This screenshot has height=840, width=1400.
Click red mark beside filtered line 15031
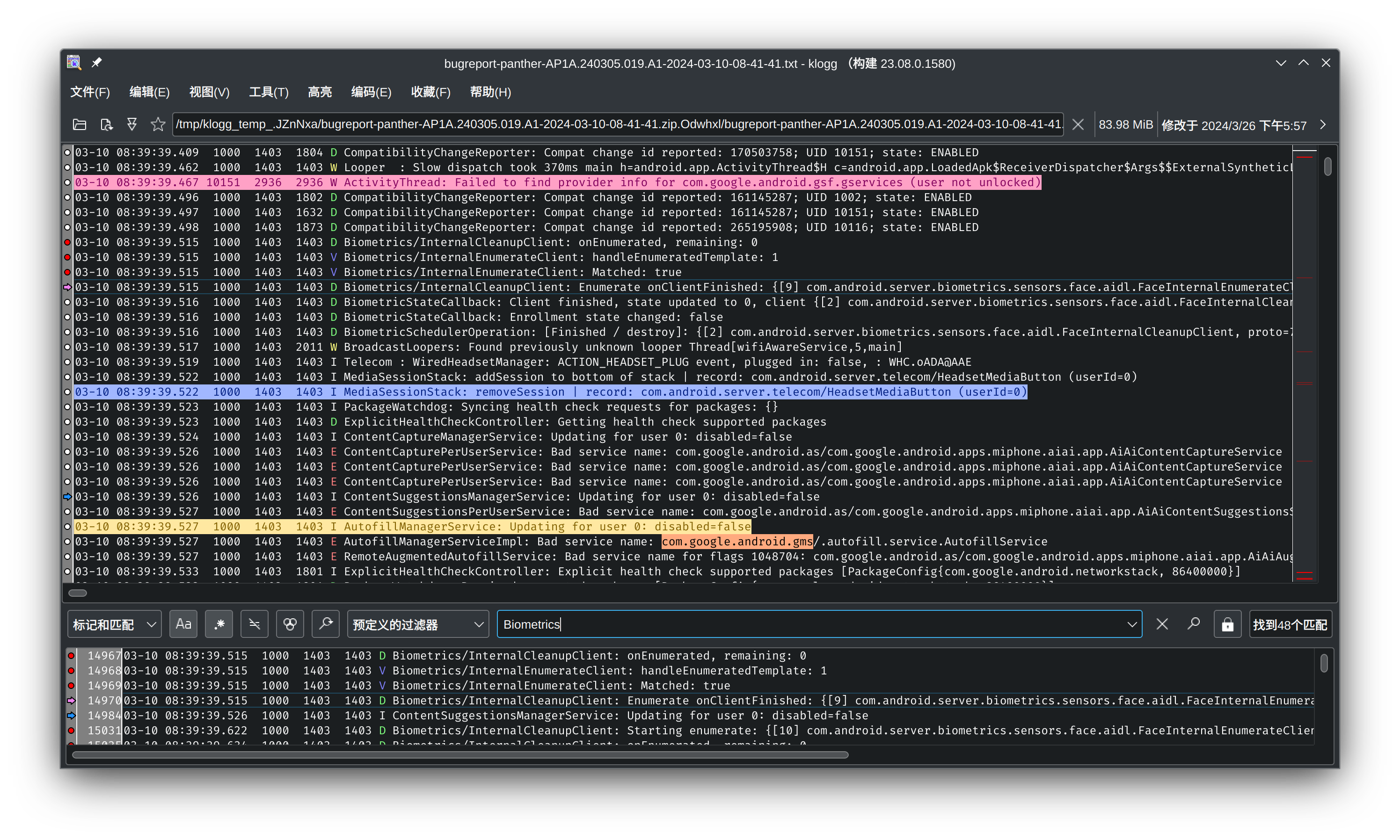pyautogui.click(x=71, y=730)
